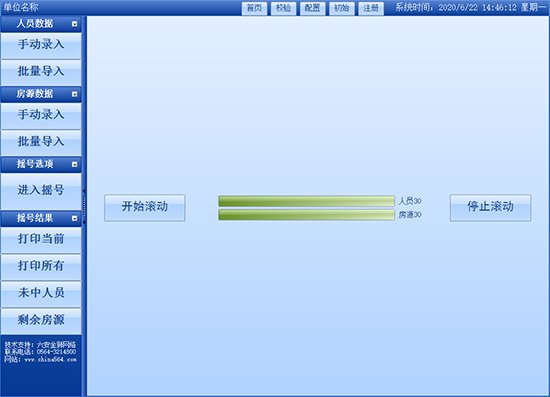Open the 初始 tab

[x=342, y=8]
